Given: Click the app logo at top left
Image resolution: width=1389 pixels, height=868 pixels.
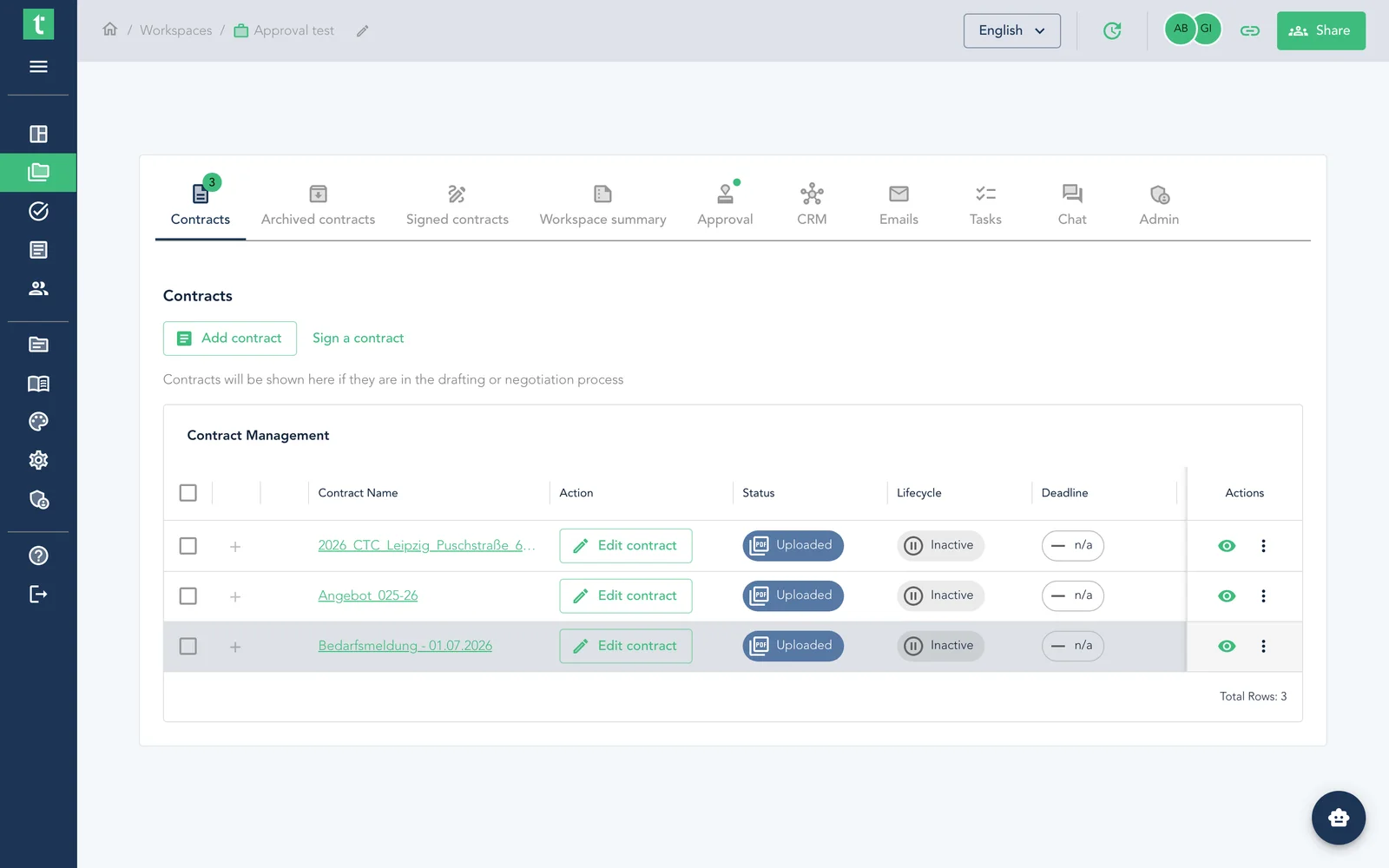Looking at the screenshot, I should [38, 24].
